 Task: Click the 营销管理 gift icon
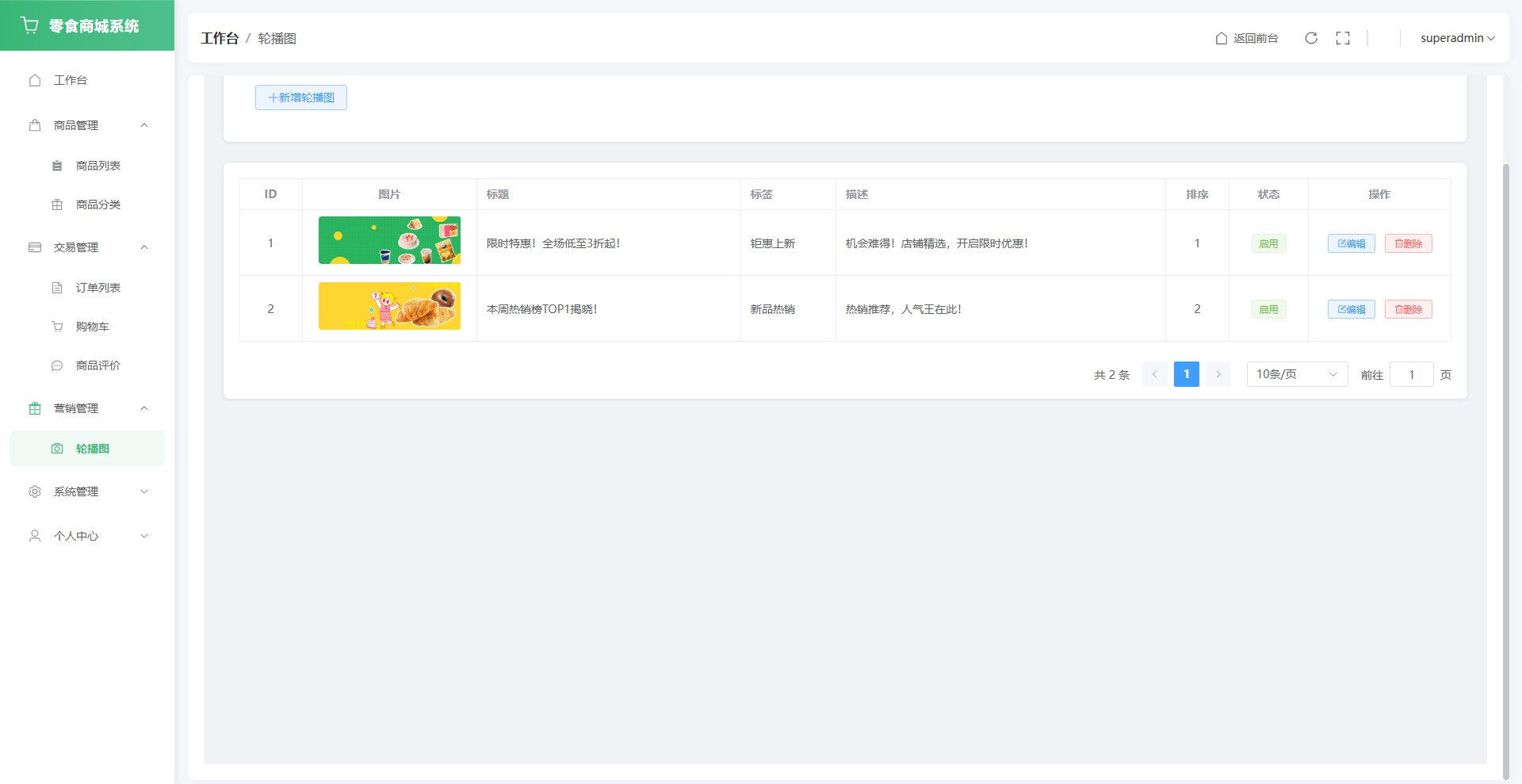tap(35, 408)
